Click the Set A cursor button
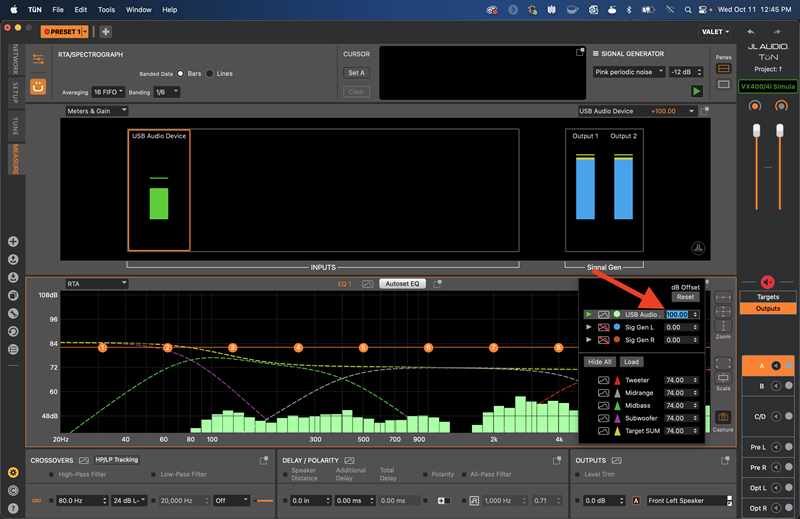Viewport: 800px width, 519px height. click(356, 72)
